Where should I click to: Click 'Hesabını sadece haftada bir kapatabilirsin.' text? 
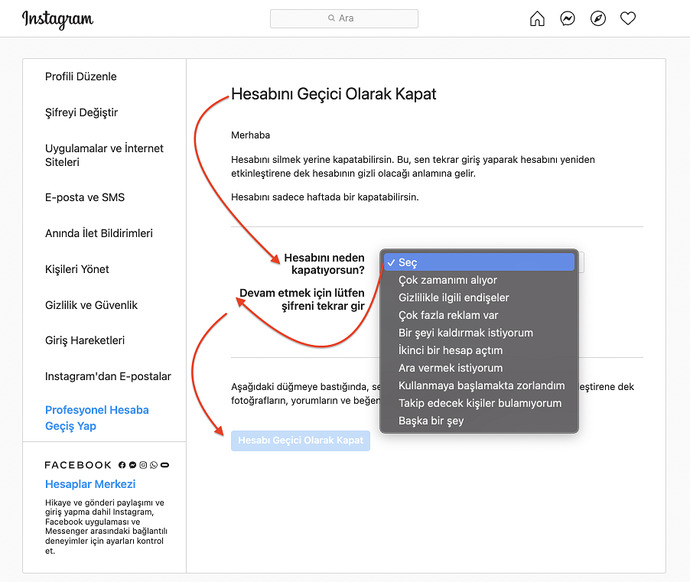point(325,197)
